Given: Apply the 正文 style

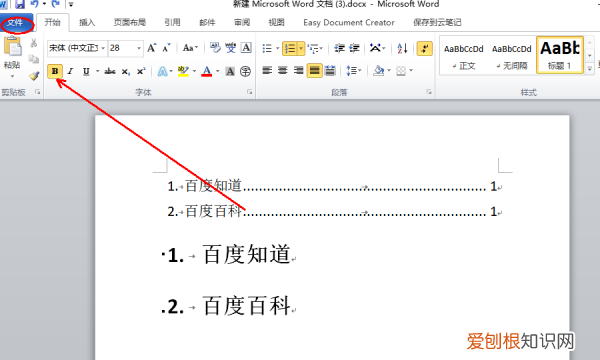Looking at the screenshot, I should [463, 56].
